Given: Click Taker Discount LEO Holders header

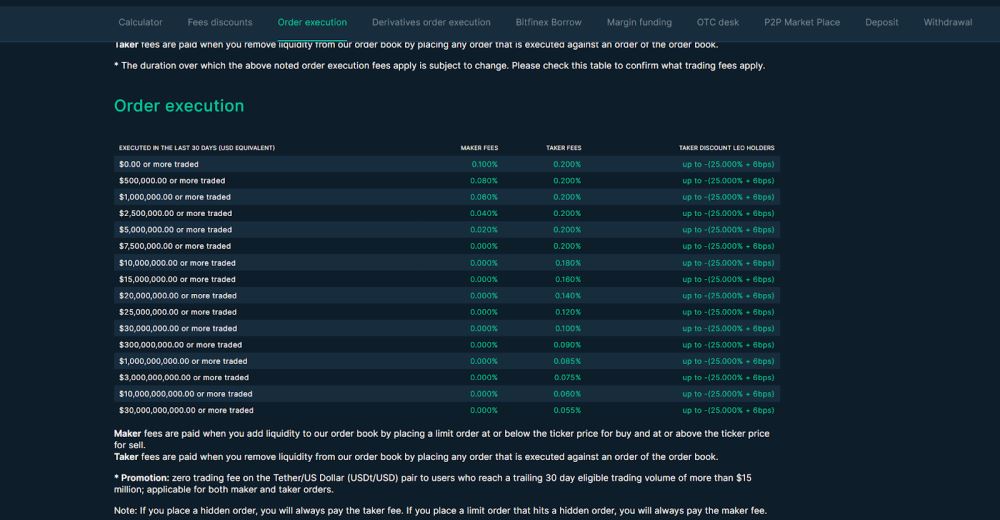Looking at the screenshot, I should click(x=726, y=148).
